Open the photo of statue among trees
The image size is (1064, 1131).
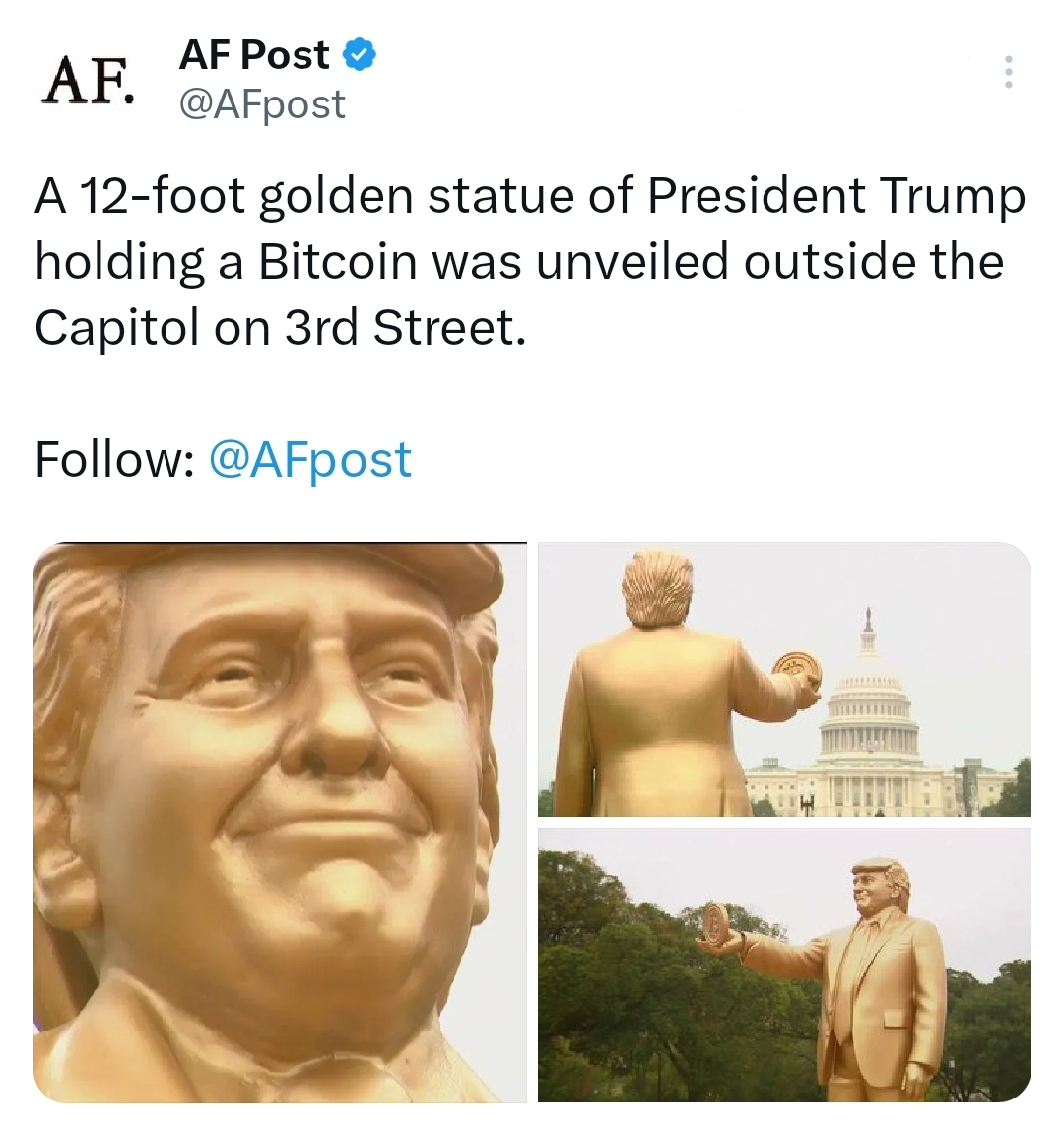pyautogui.click(x=784, y=965)
